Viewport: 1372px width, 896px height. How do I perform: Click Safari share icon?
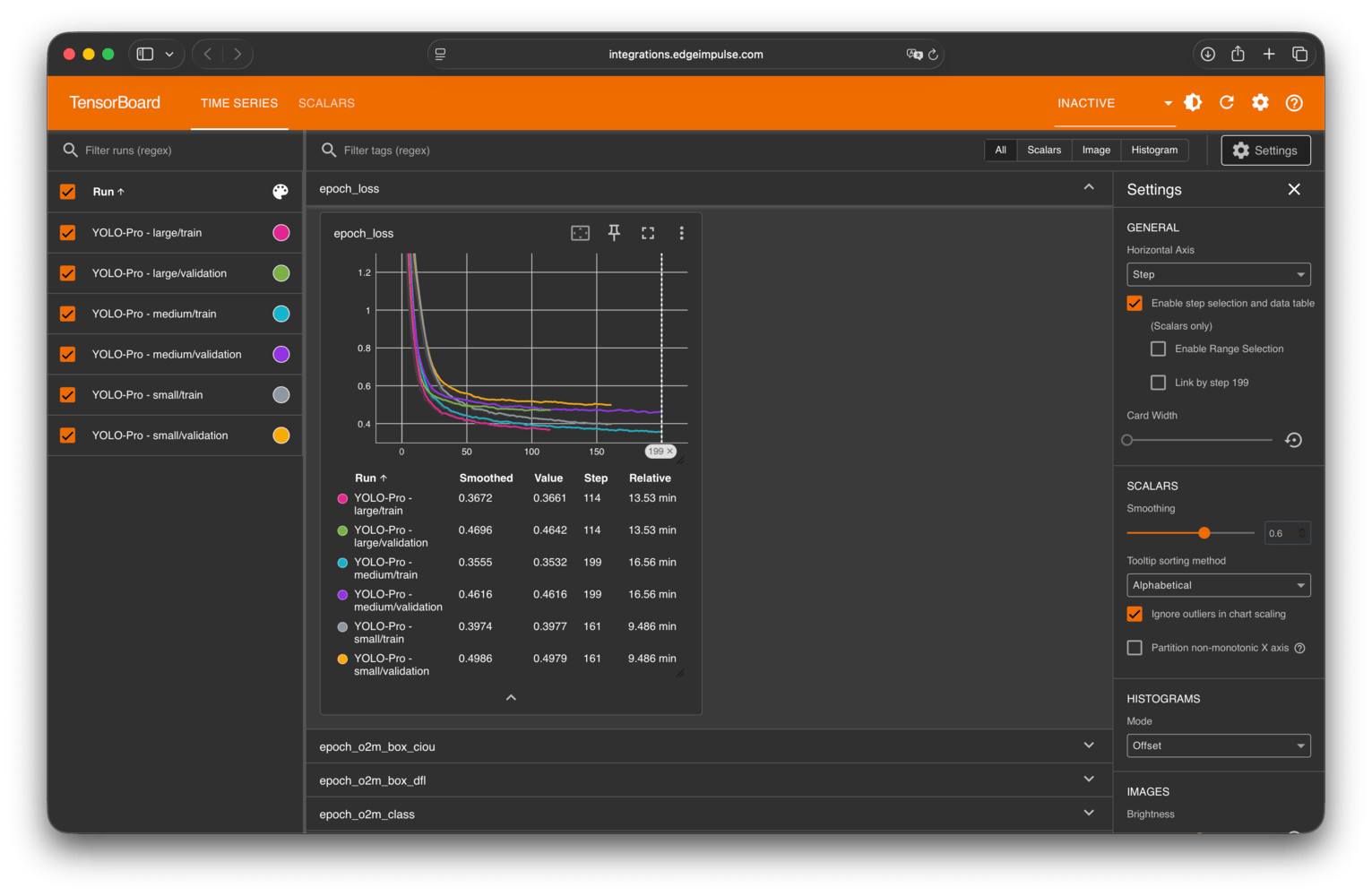point(1238,54)
